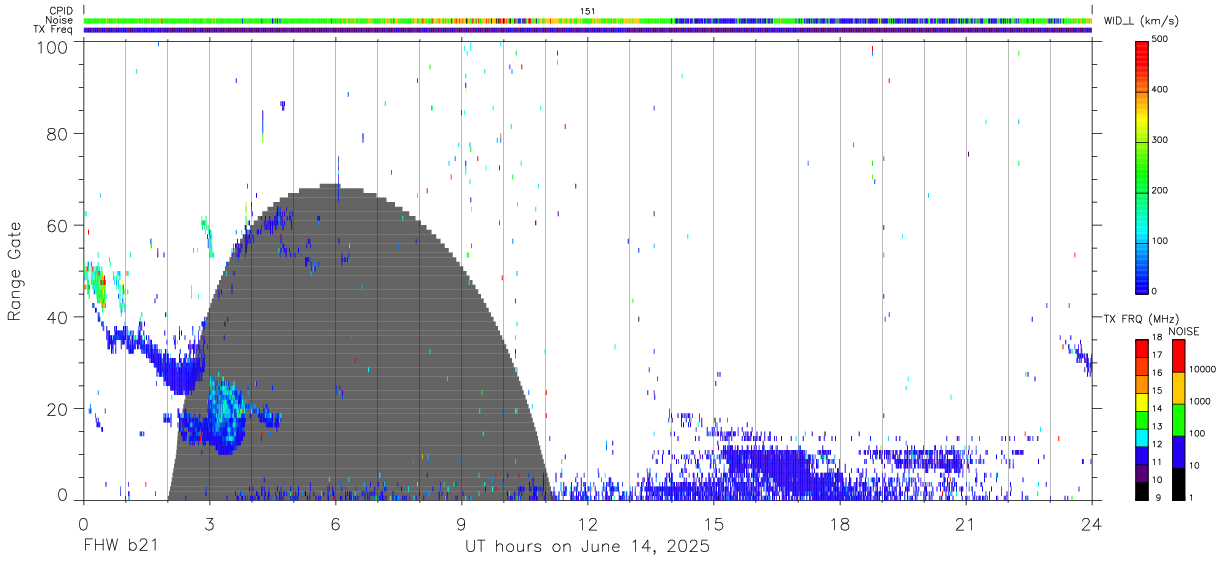Click the Range Gate axis title
The image size is (1228, 567).
pos(15,270)
